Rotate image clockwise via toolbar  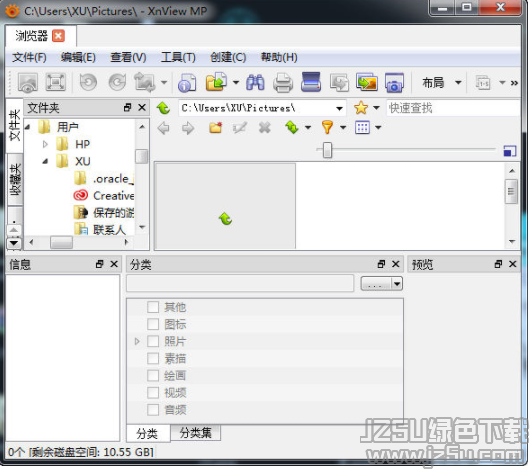(117, 82)
